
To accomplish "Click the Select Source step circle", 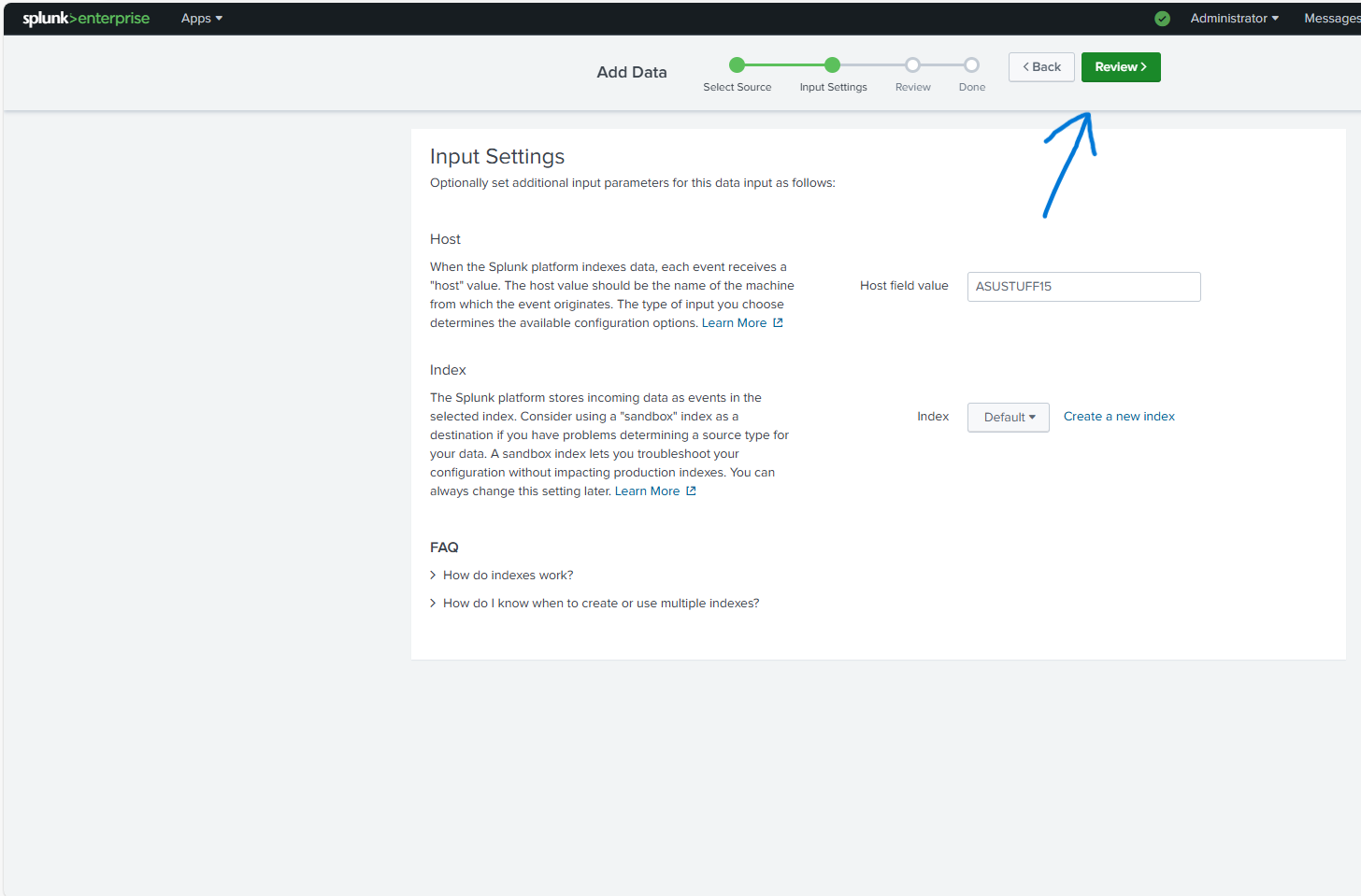I will tap(738, 64).
